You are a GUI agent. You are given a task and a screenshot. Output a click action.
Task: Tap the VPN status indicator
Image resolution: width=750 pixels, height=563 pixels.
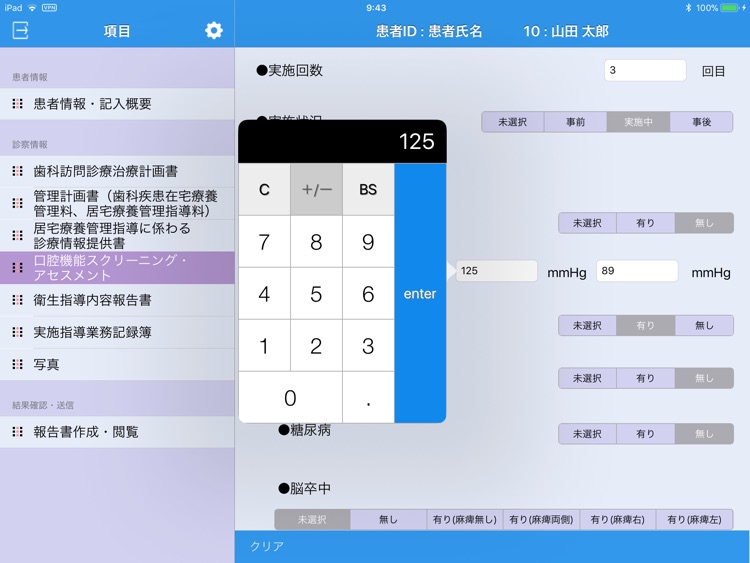(x=49, y=8)
